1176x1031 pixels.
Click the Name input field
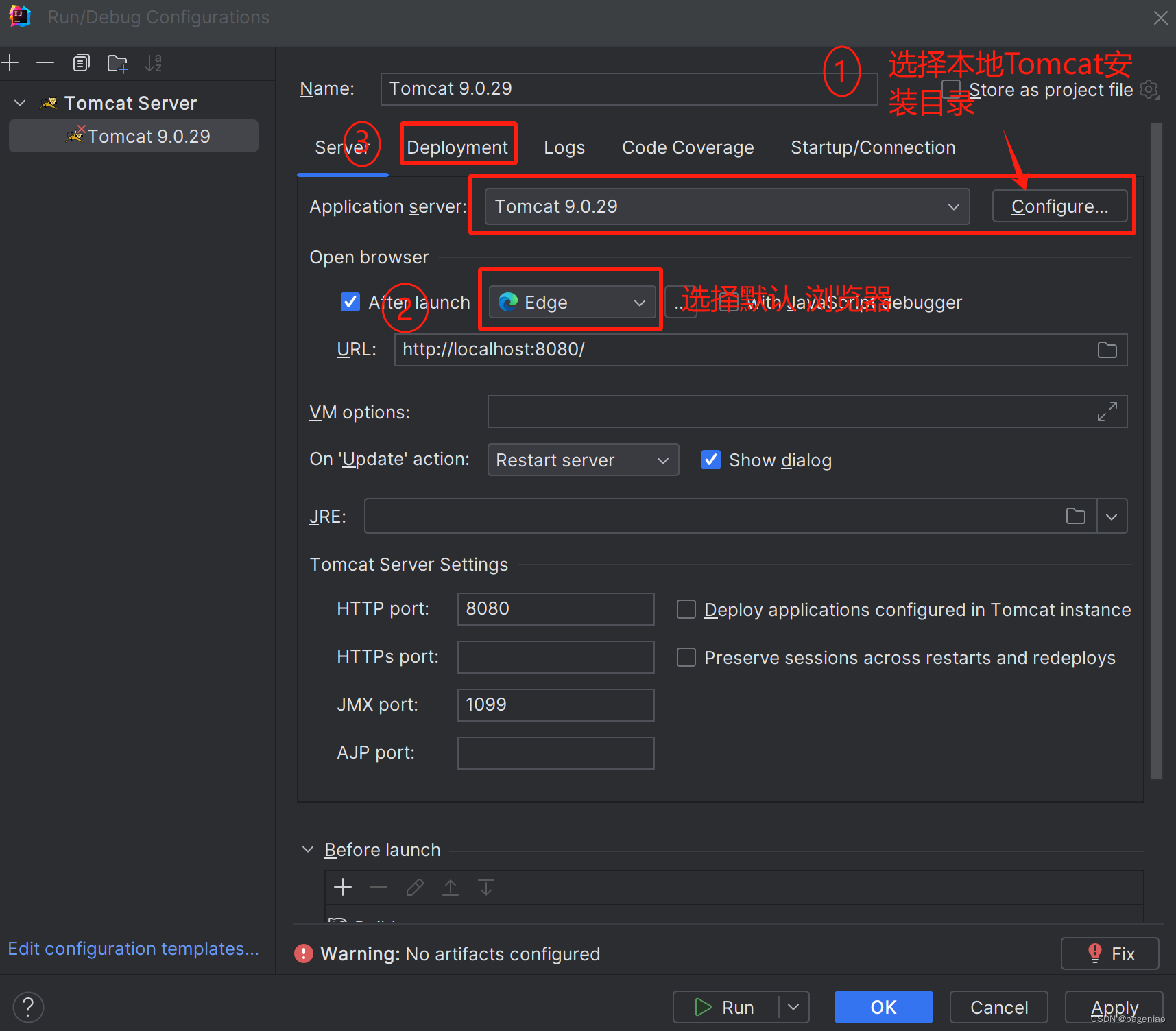(629, 88)
